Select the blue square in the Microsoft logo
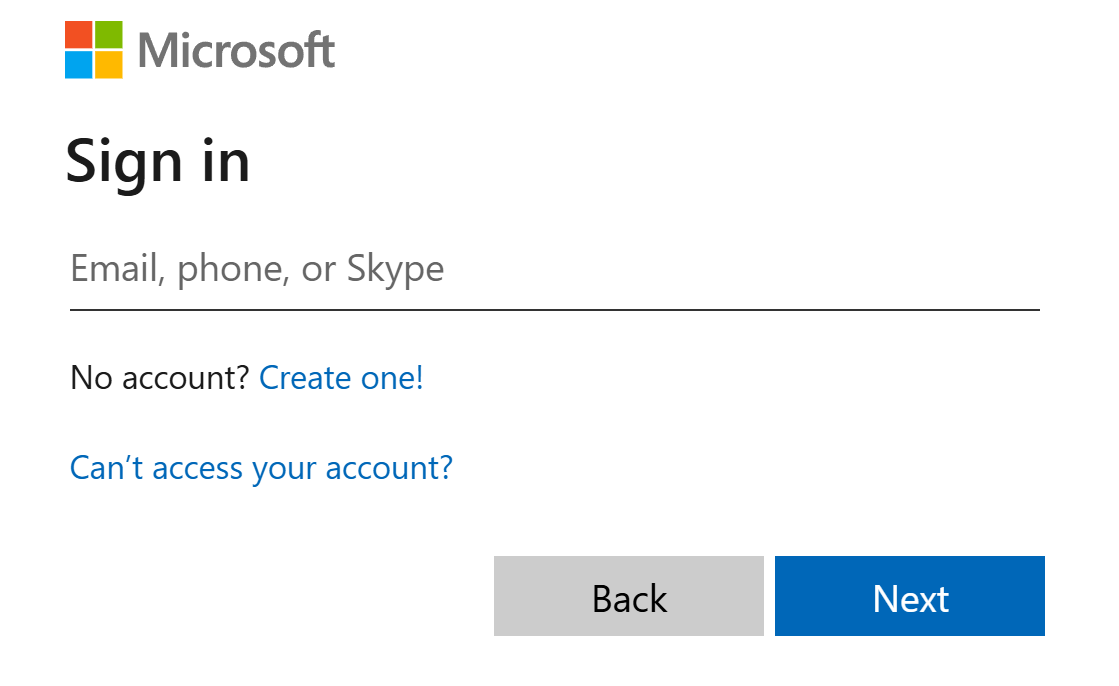The width and height of the screenshot is (1119, 686). (x=78, y=63)
